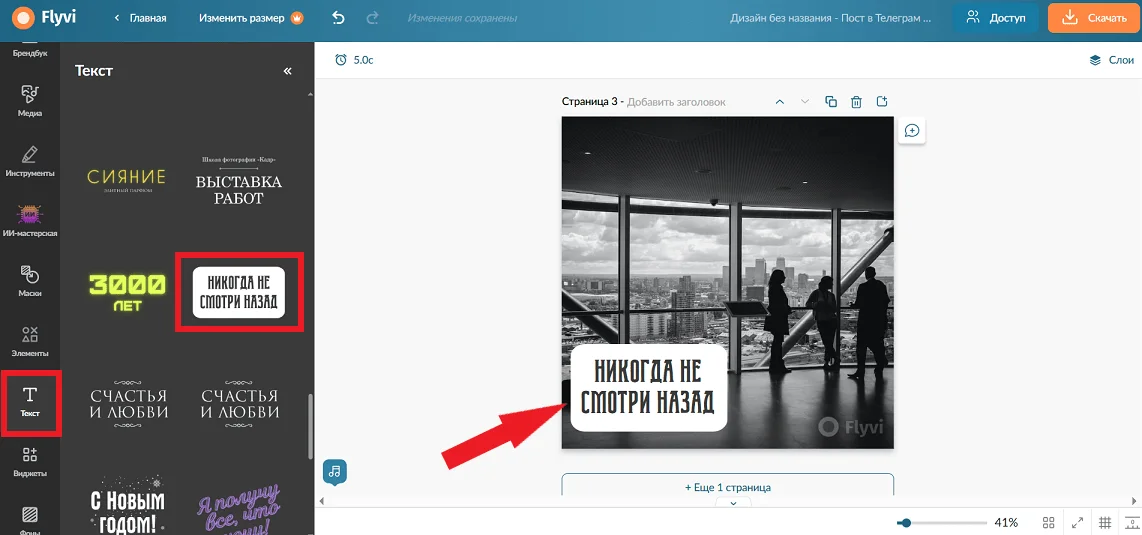Insert the ВЫСТАВКА РАБОТ text template
This screenshot has height=535, width=1142.
click(x=239, y=181)
